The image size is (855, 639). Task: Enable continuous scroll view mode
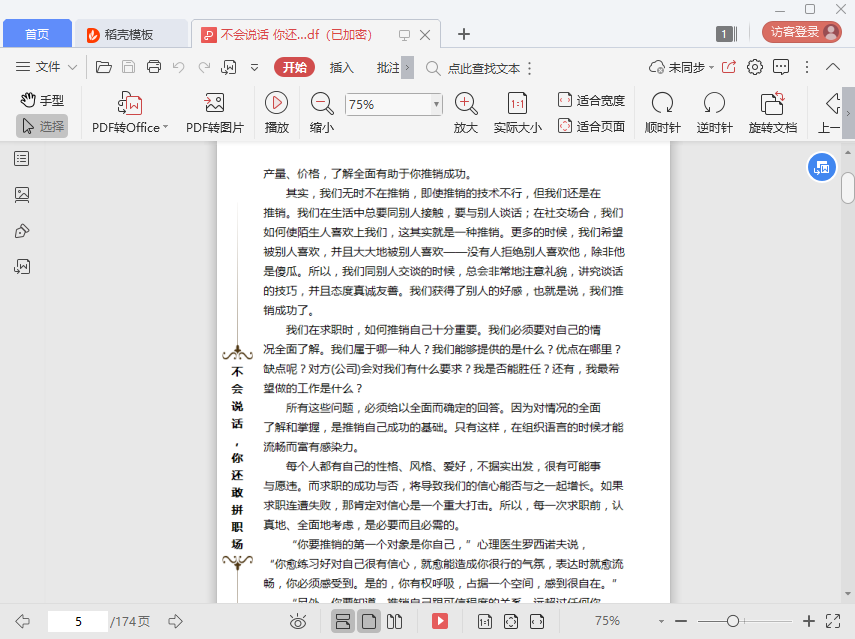[x=343, y=621]
